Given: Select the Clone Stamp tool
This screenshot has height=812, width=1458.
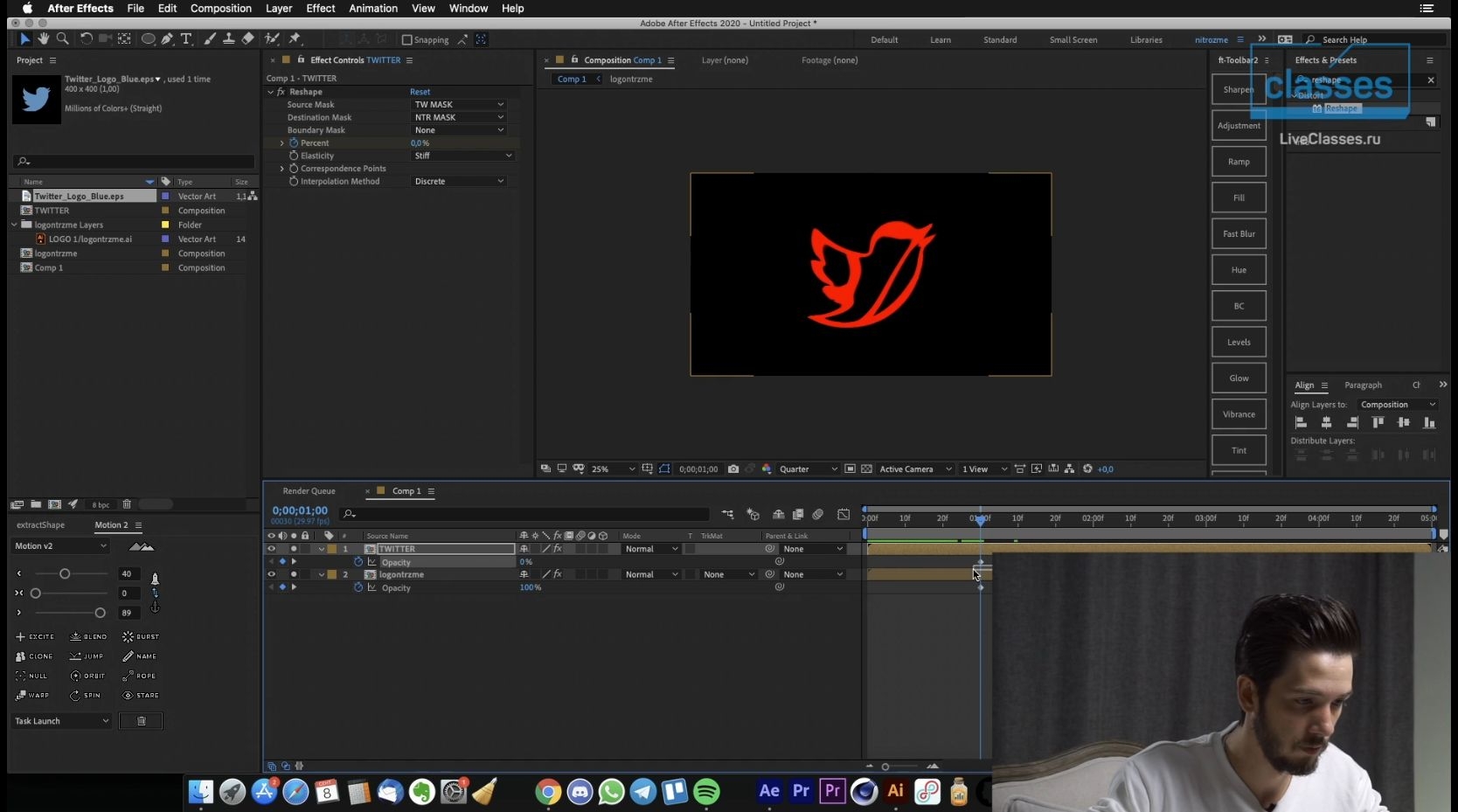Looking at the screenshot, I should pyautogui.click(x=229, y=39).
